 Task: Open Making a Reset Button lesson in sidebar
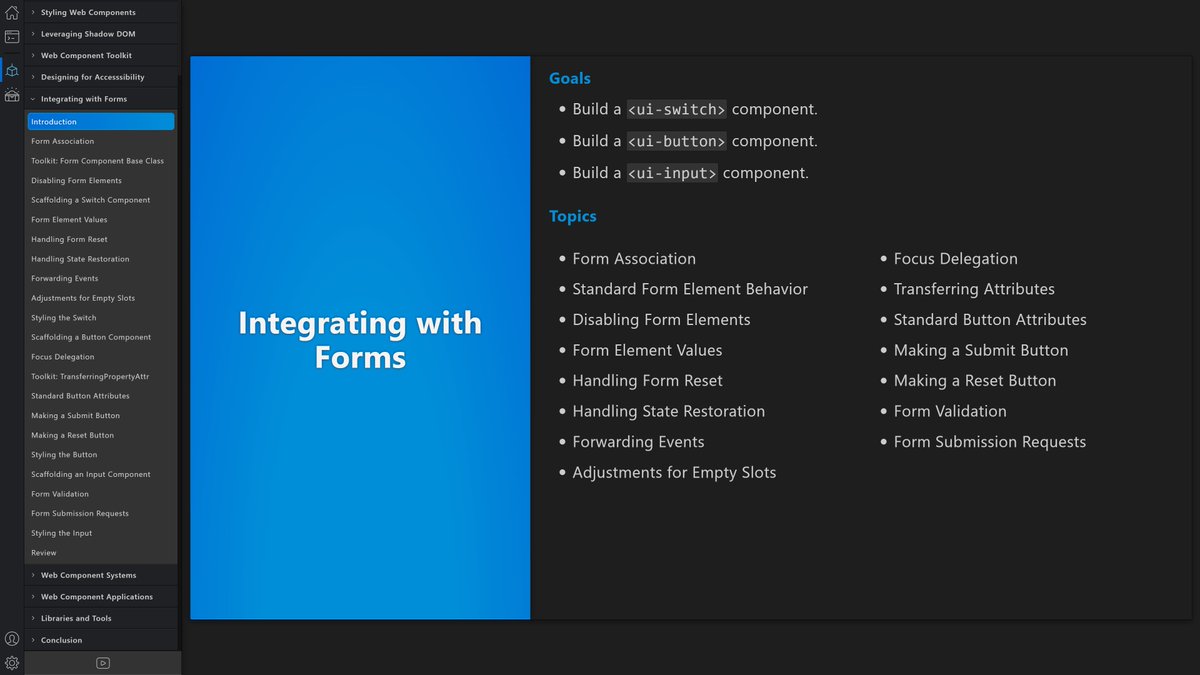[x=101, y=435]
